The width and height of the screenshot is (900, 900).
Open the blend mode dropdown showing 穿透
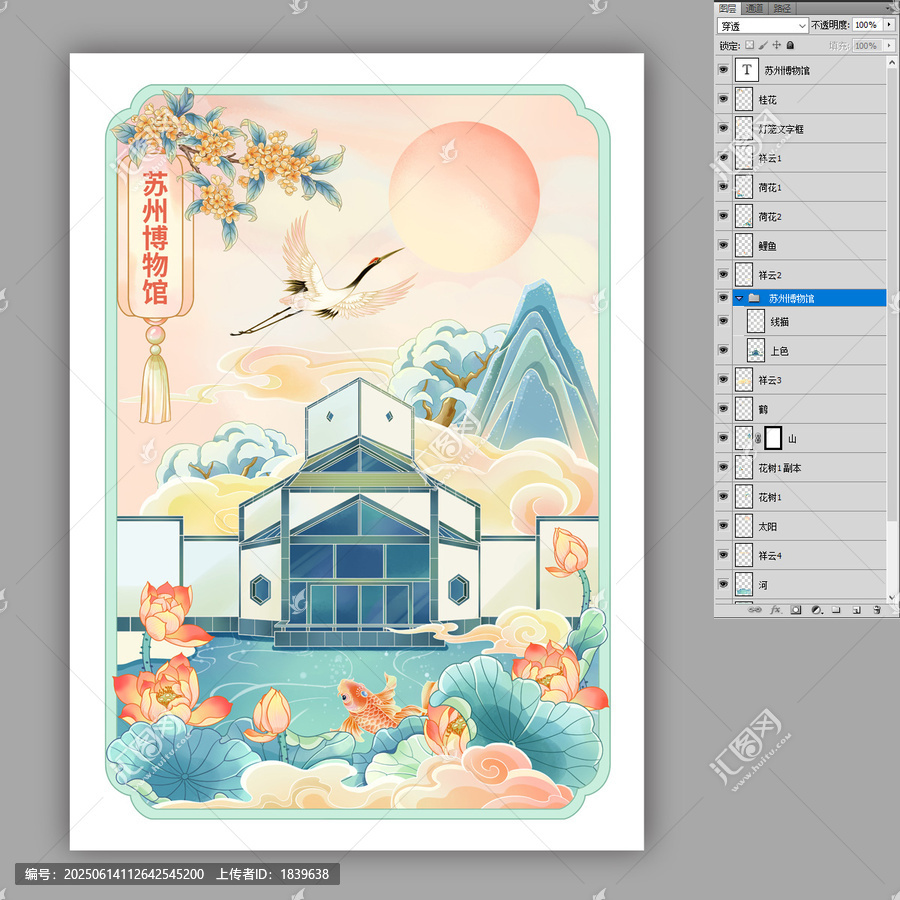[x=762, y=26]
